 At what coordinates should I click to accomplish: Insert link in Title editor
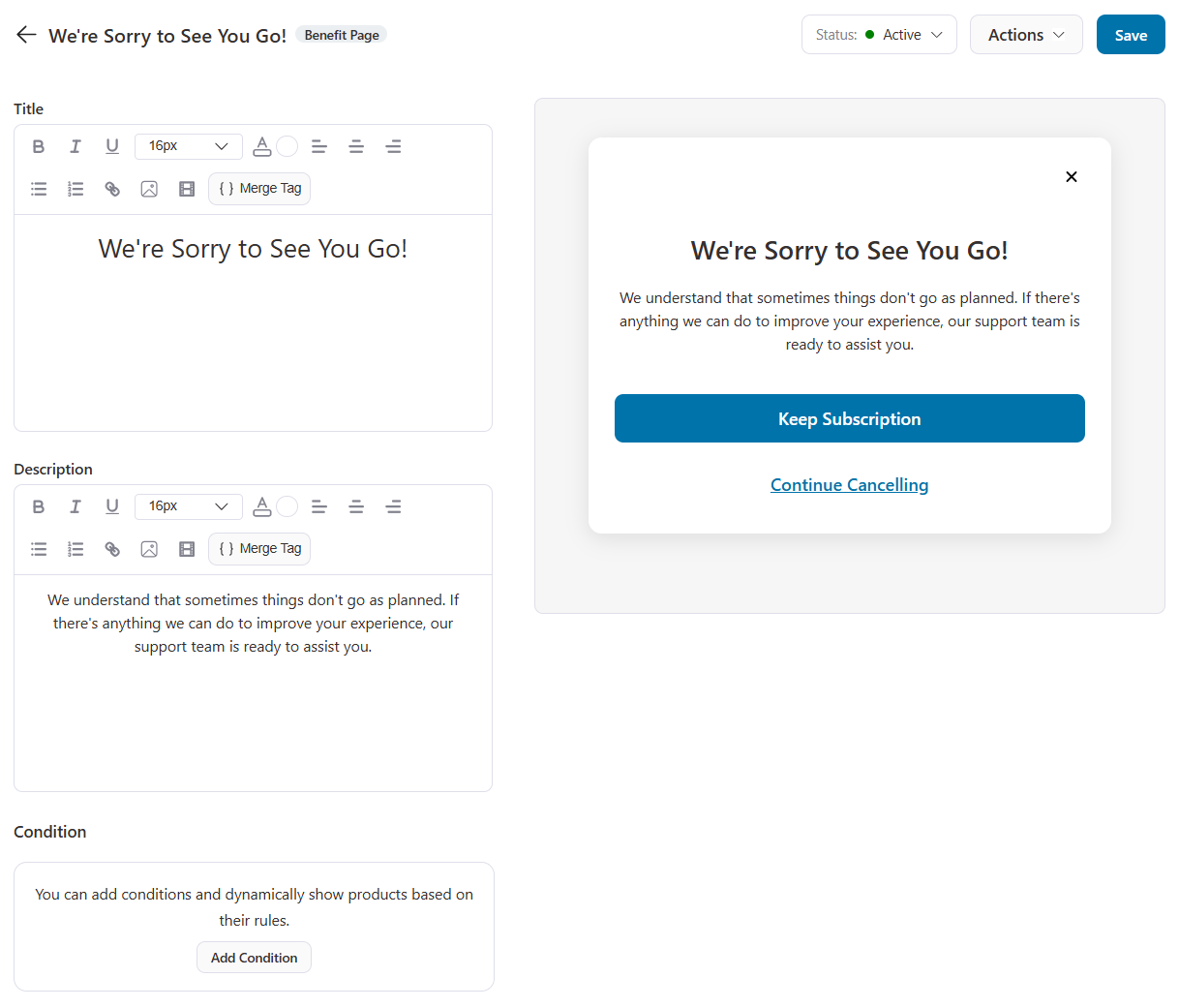click(112, 189)
